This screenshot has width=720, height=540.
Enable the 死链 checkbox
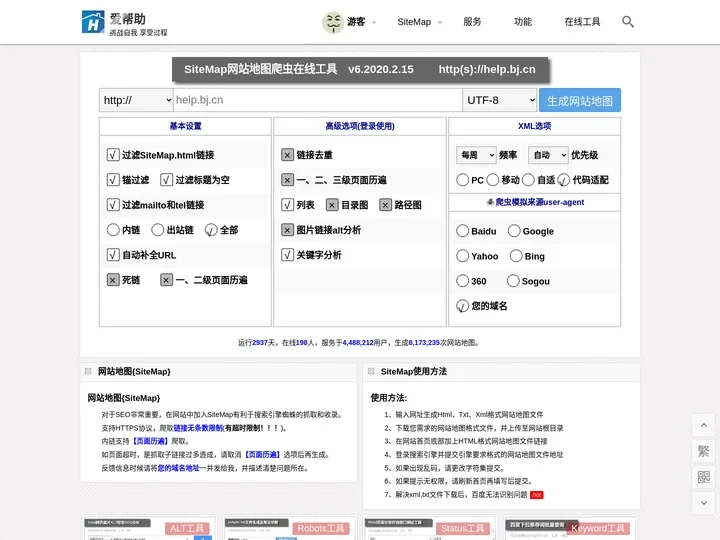tap(113, 280)
